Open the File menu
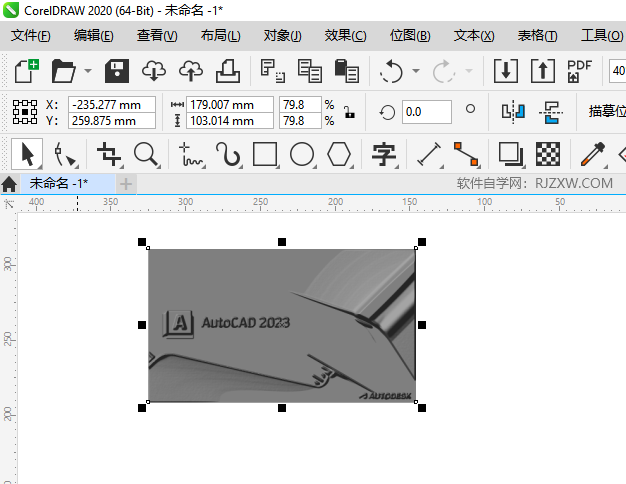626x484 pixels. click(x=31, y=36)
